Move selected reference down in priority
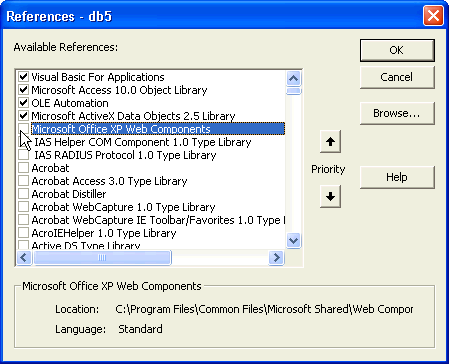The width and height of the screenshot is (449, 364). point(330,196)
